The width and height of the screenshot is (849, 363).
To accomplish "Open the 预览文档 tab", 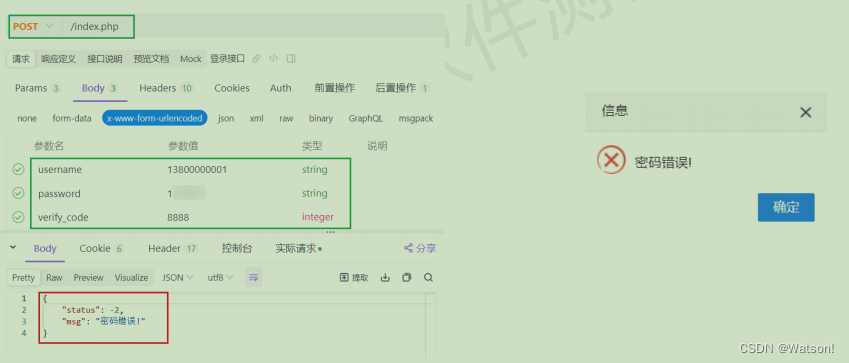I will 152,59.
